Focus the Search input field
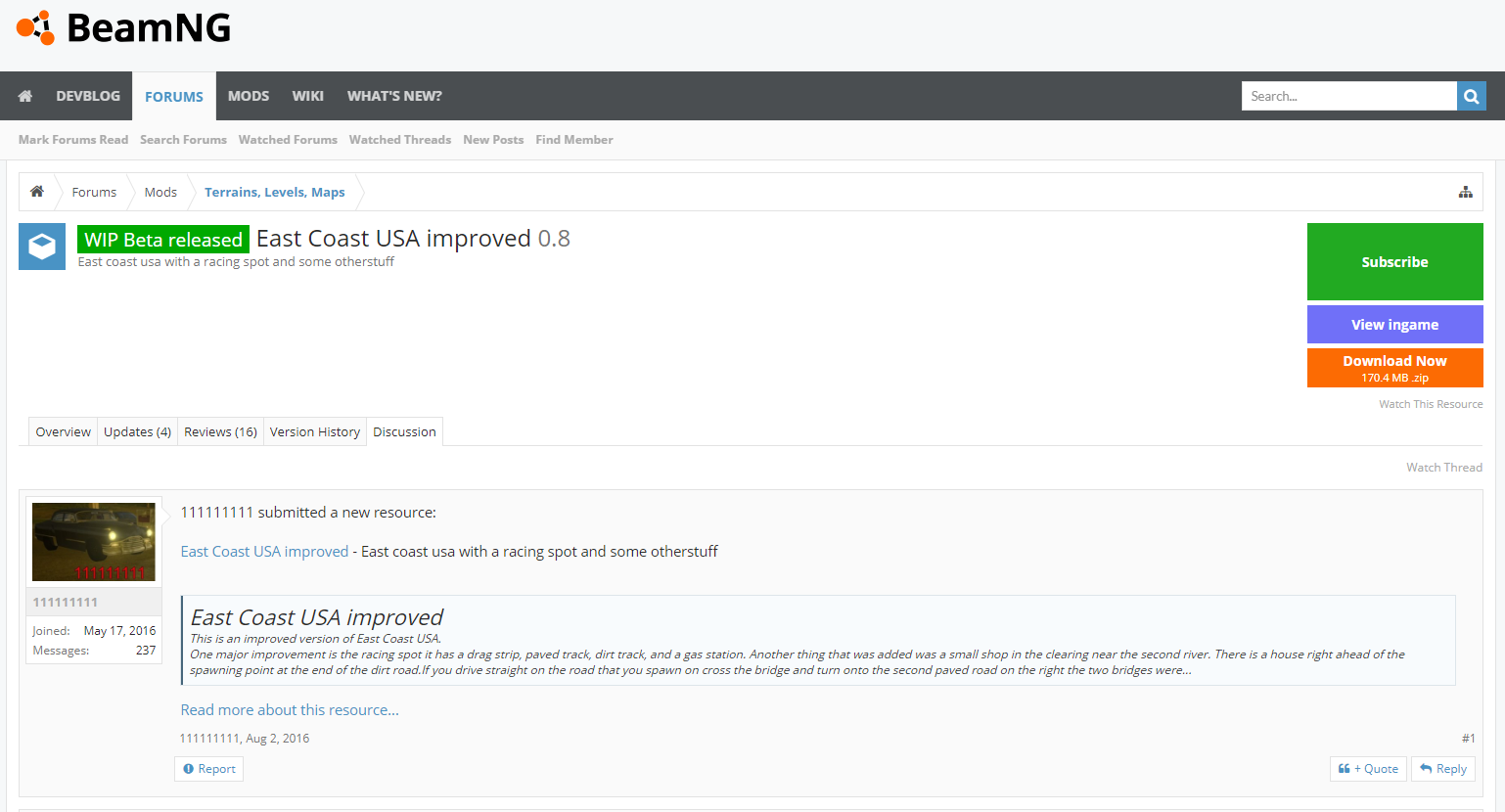 [x=1348, y=96]
